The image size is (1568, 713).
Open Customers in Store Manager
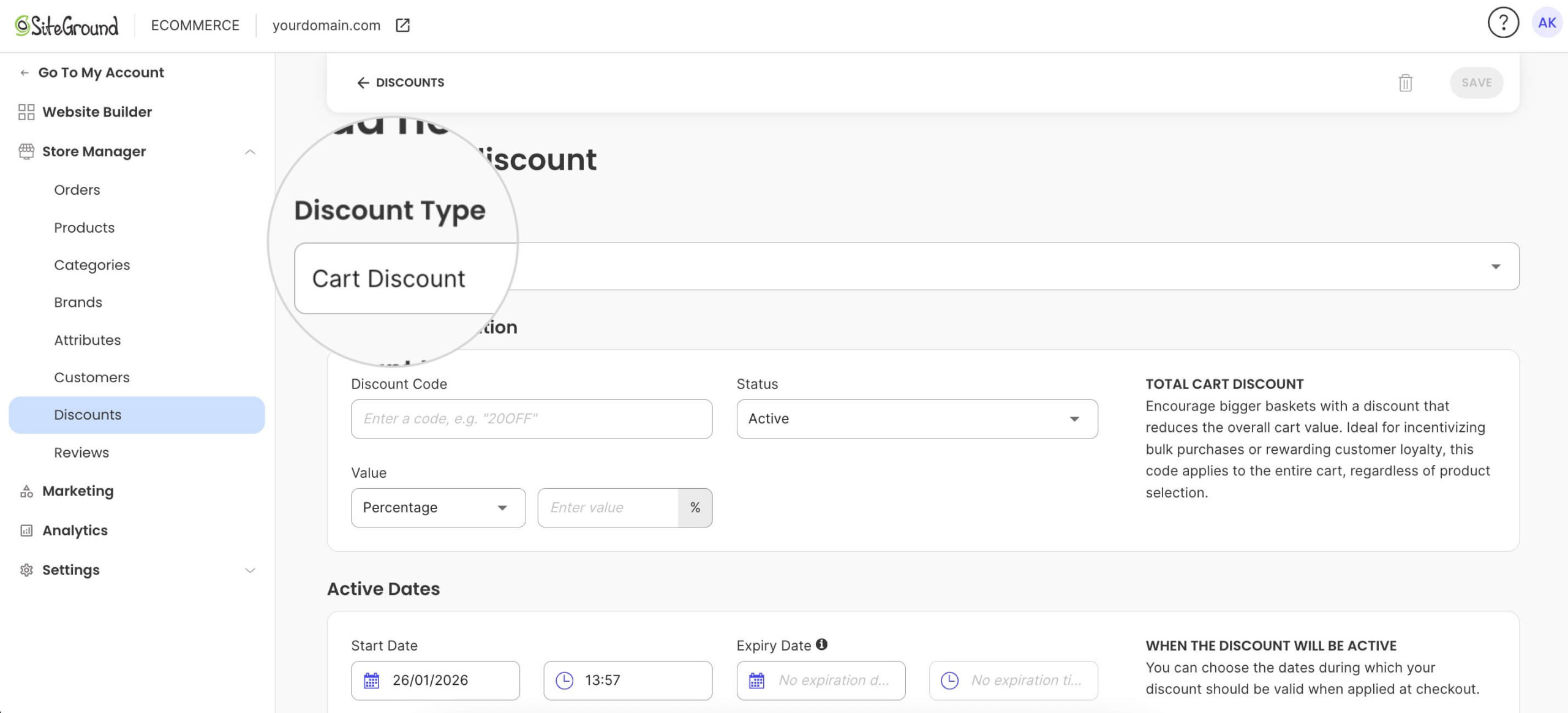[x=92, y=377]
